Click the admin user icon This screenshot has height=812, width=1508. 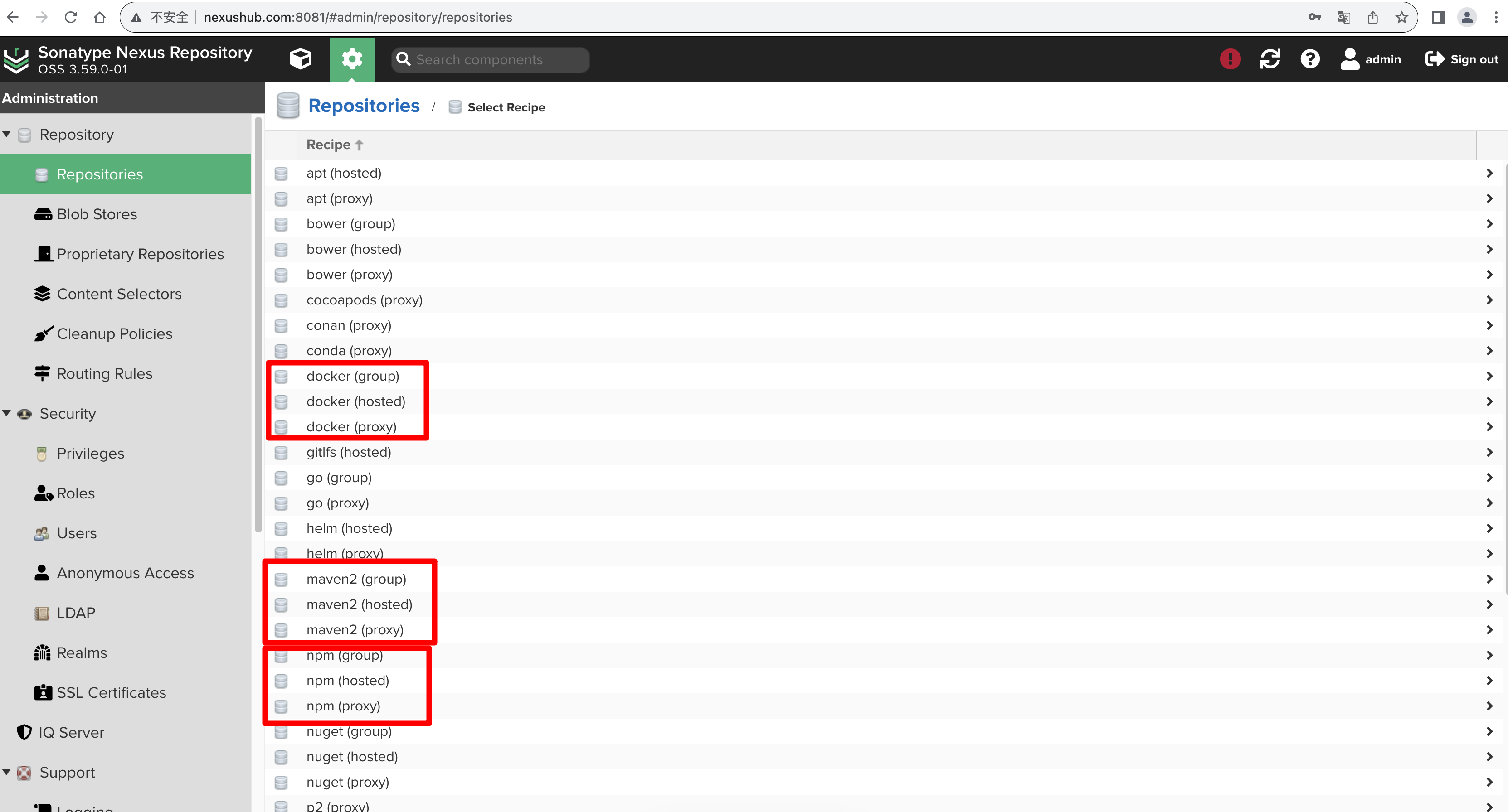tap(1349, 59)
